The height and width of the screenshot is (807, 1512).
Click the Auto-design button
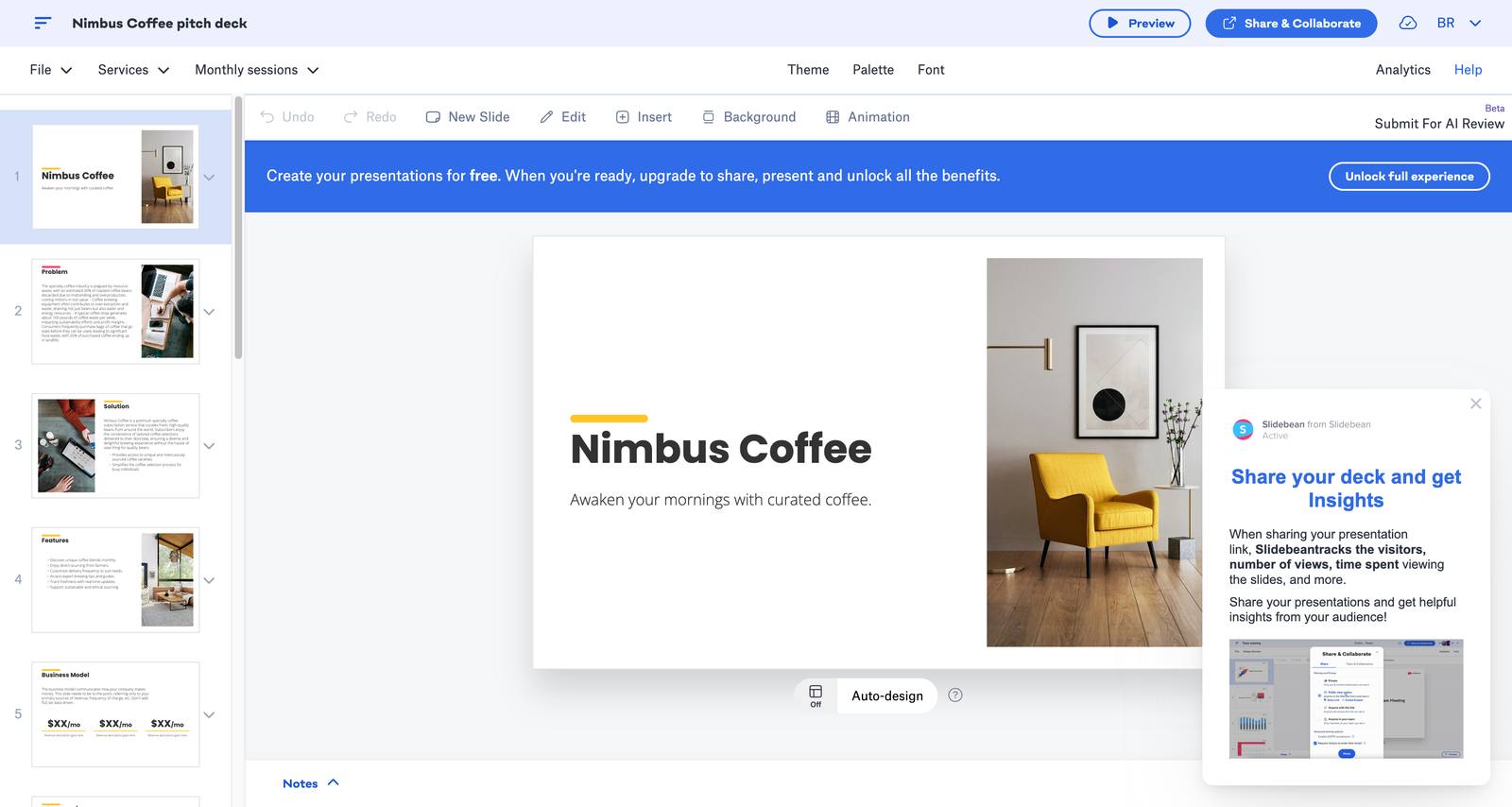(x=887, y=696)
